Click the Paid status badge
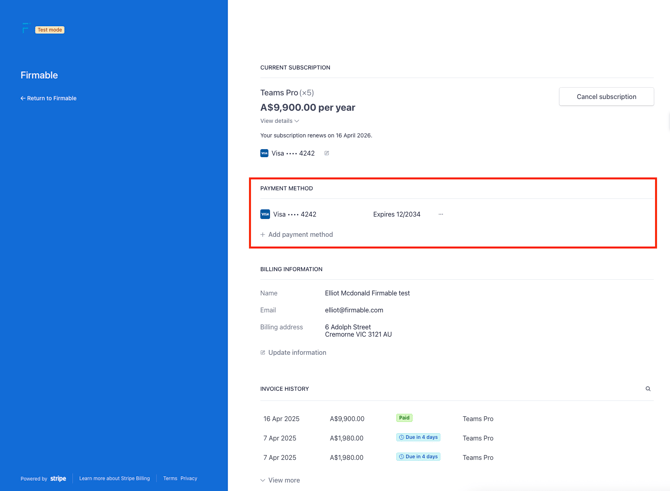This screenshot has height=491, width=670. [404, 418]
